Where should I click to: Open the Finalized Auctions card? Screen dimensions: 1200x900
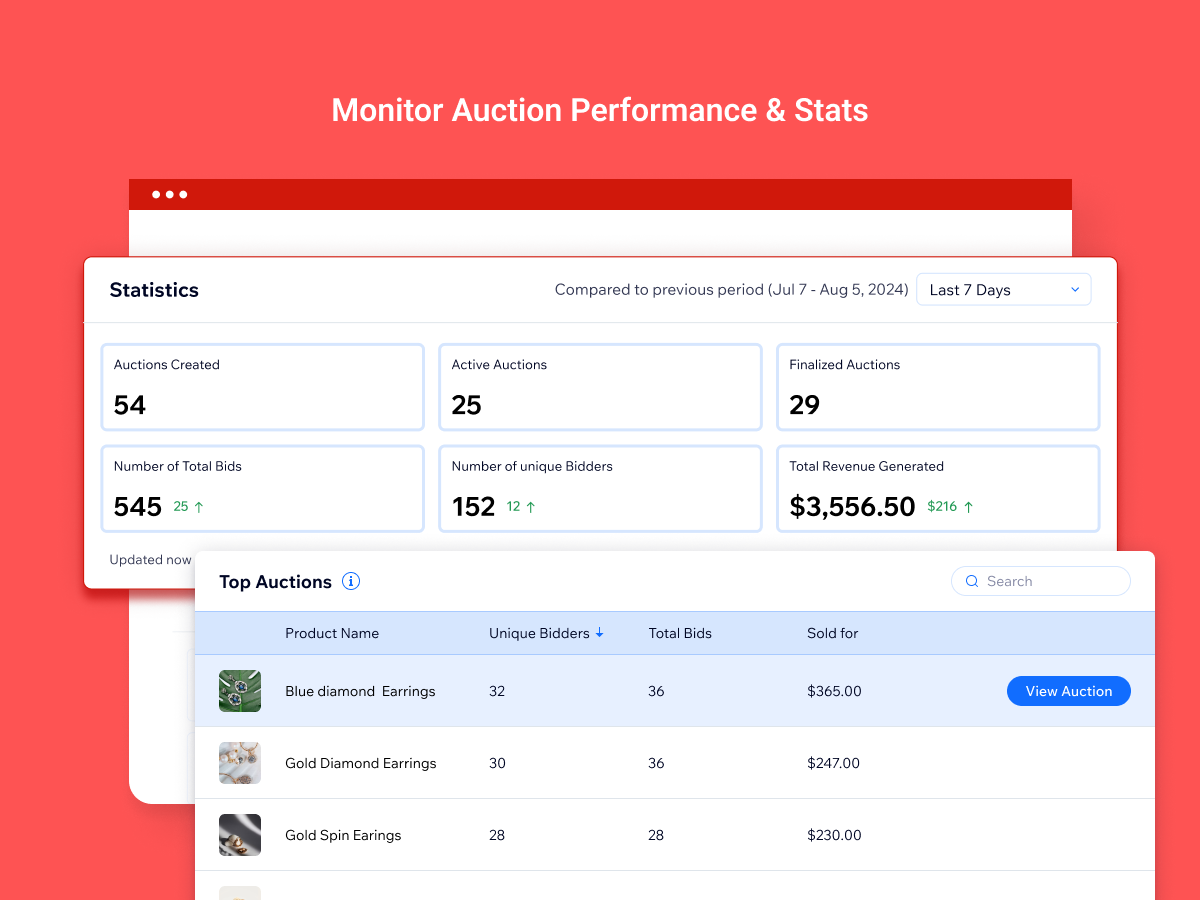point(938,387)
